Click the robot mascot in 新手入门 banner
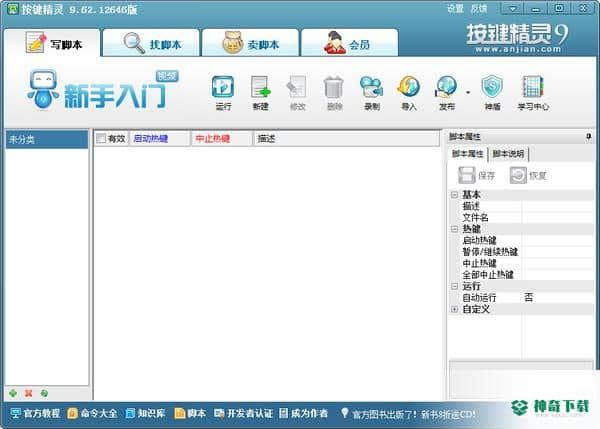This screenshot has width=600, height=429. tap(43, 90)
